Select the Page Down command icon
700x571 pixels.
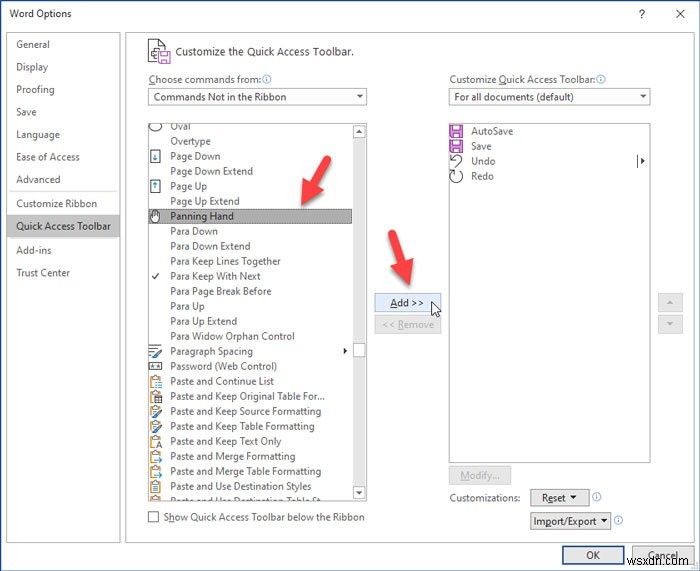(155, 156)
